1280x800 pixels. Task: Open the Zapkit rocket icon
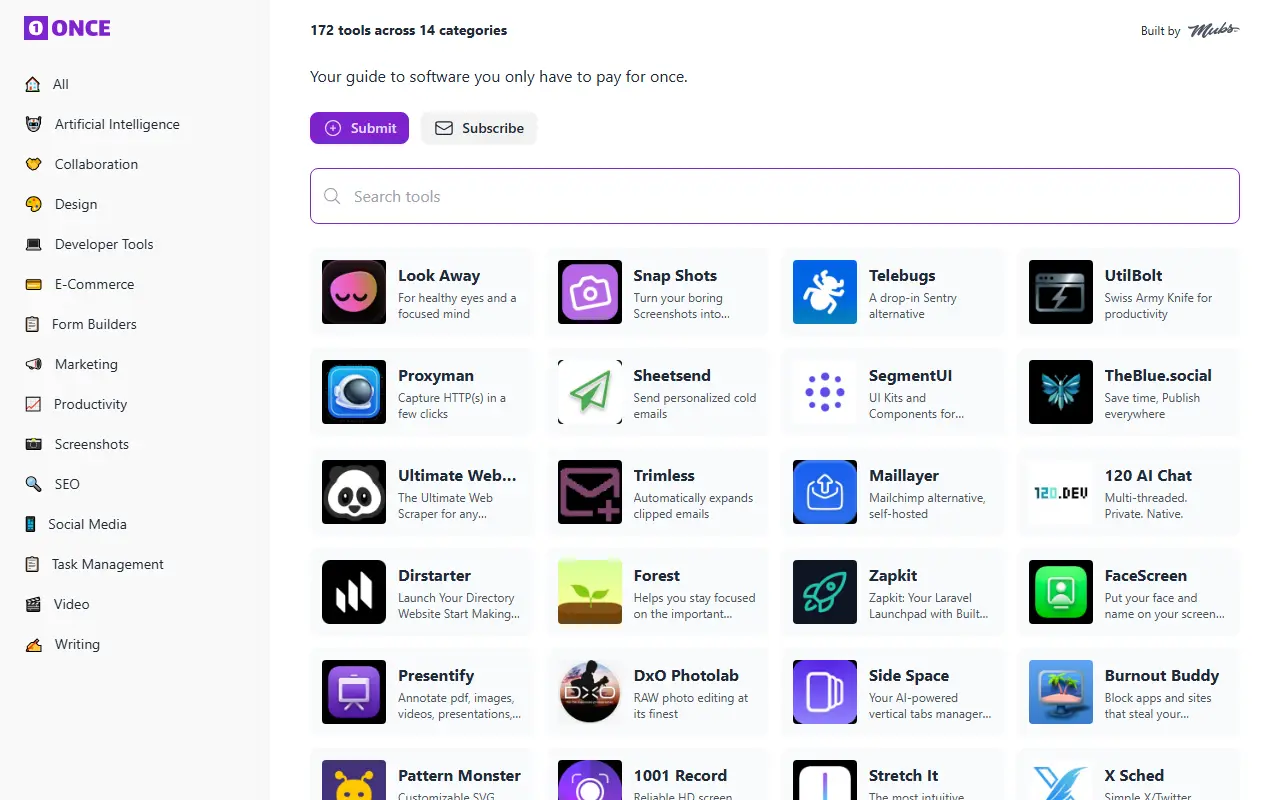[x=825, y=592]
